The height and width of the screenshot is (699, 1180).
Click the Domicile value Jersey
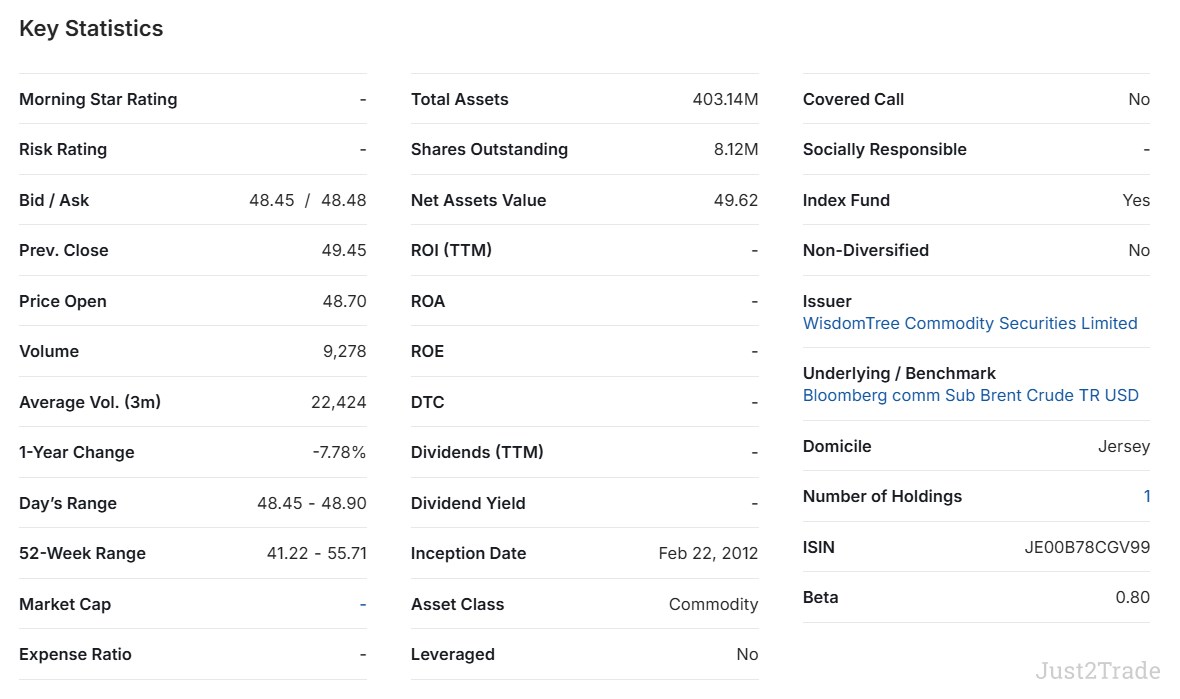click(1123, 446)
